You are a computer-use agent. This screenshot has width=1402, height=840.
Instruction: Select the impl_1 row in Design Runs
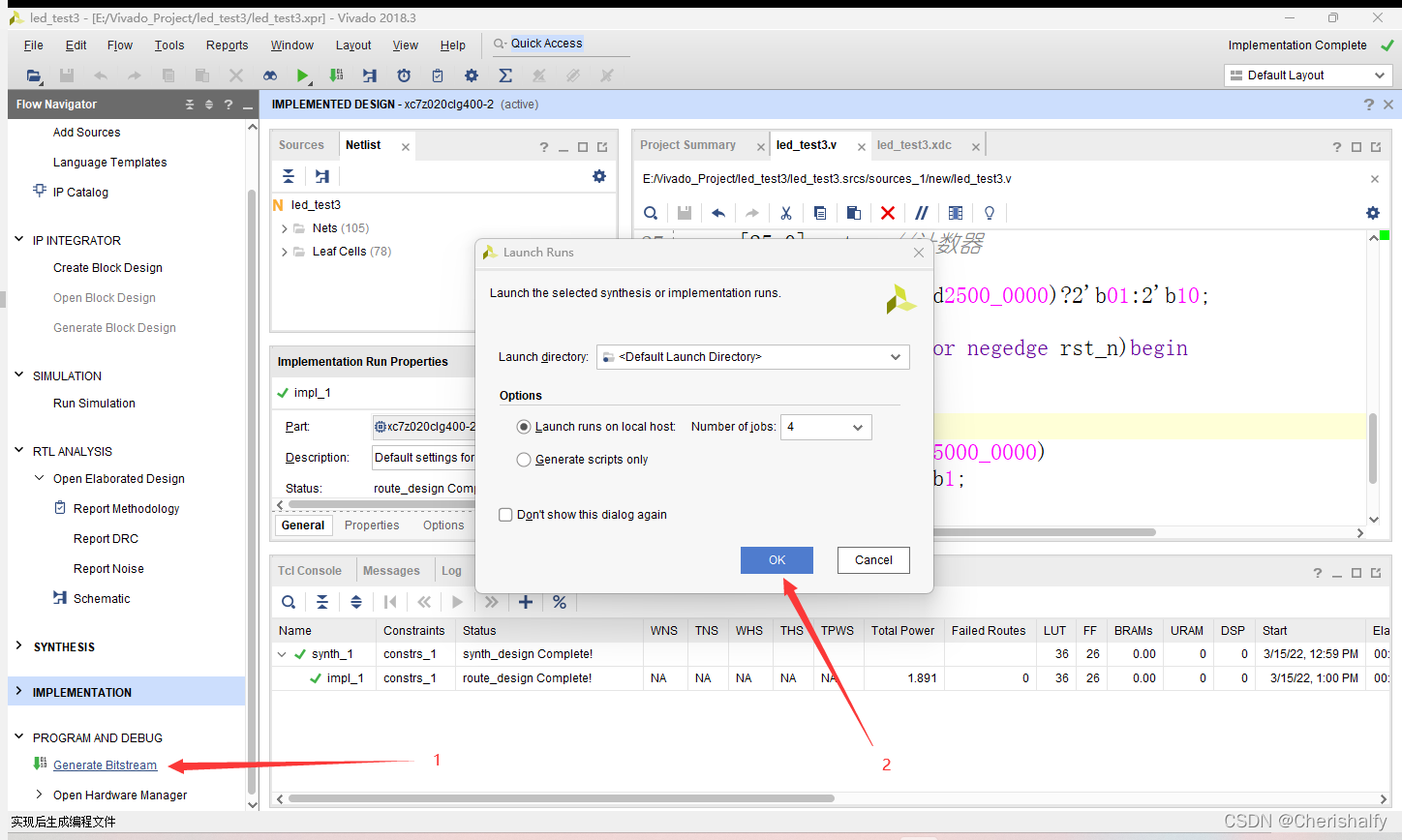830,678
